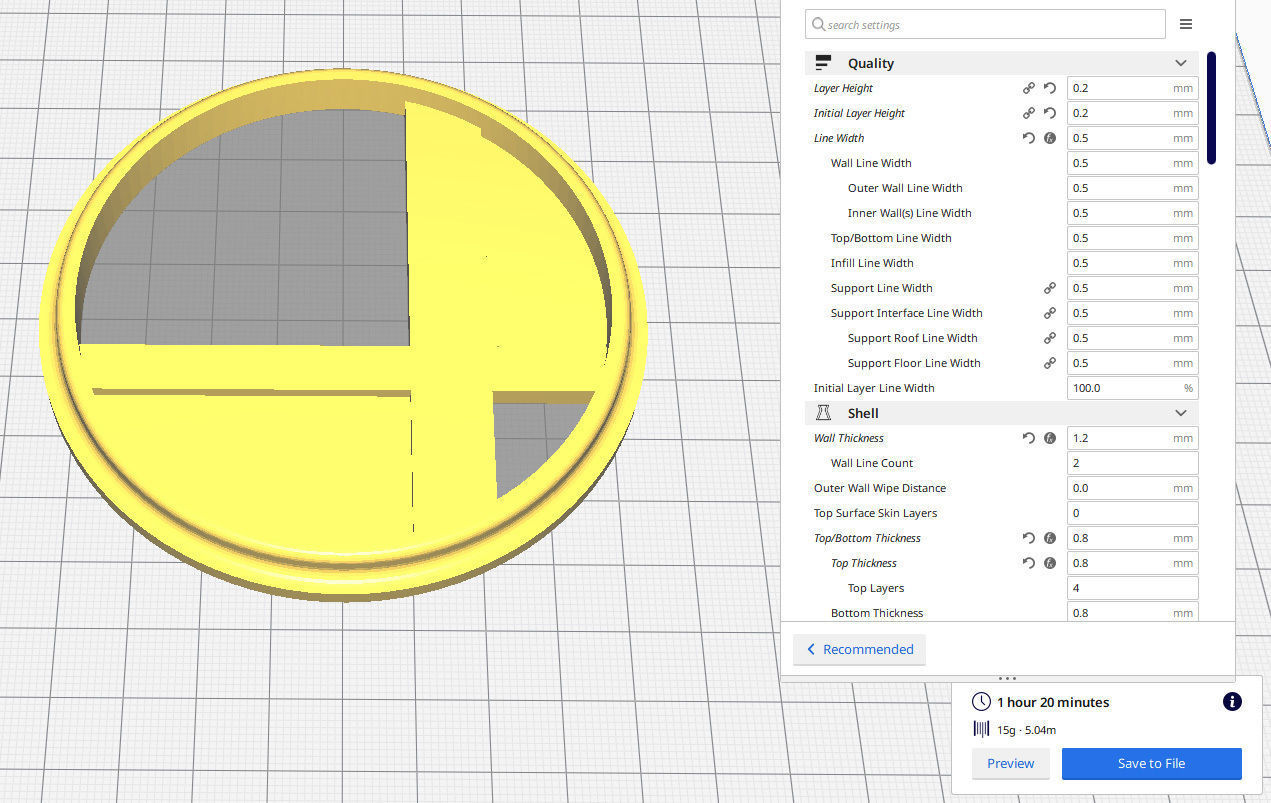
Task: Edit the Inner Wall(s) Line Width field
Action: (x=1132, y=213)
